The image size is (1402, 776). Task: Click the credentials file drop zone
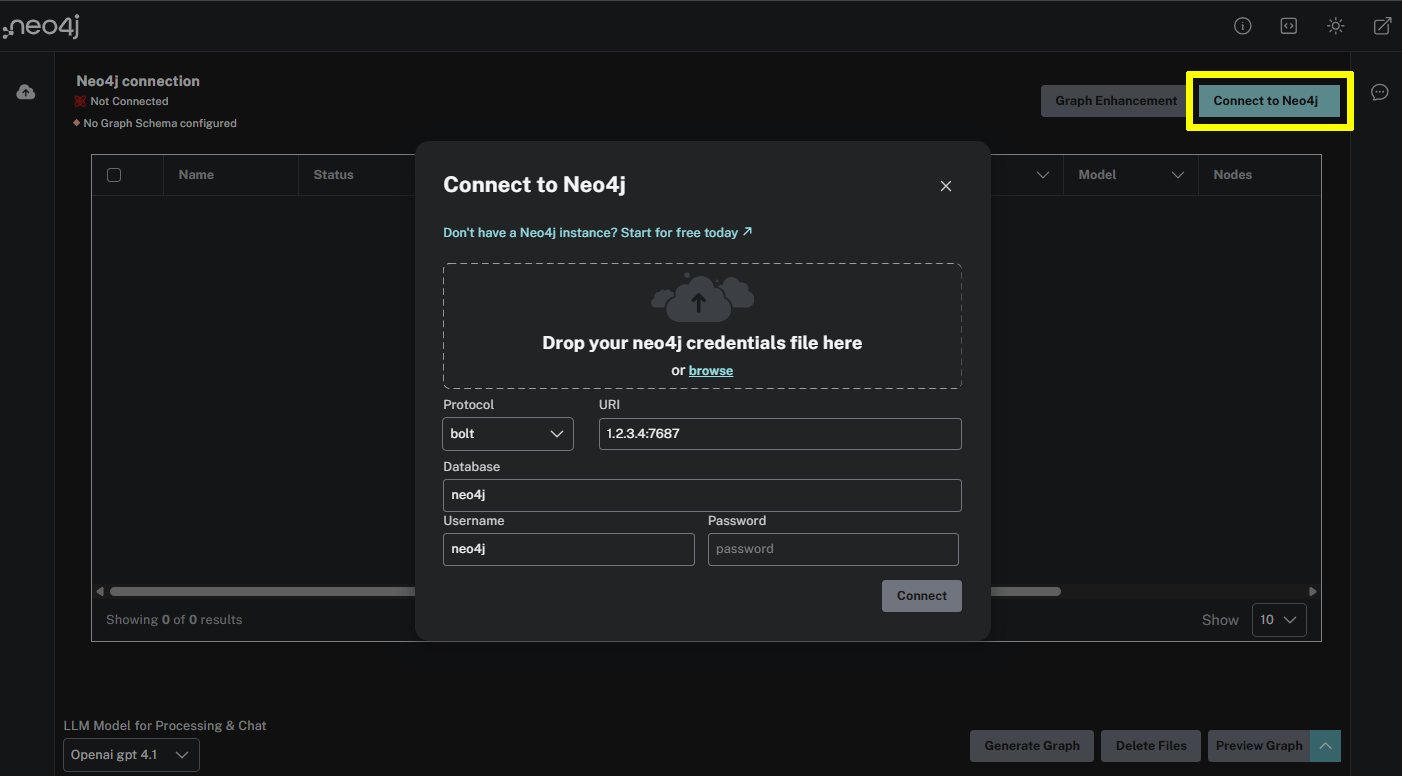[x=702, y=326]
